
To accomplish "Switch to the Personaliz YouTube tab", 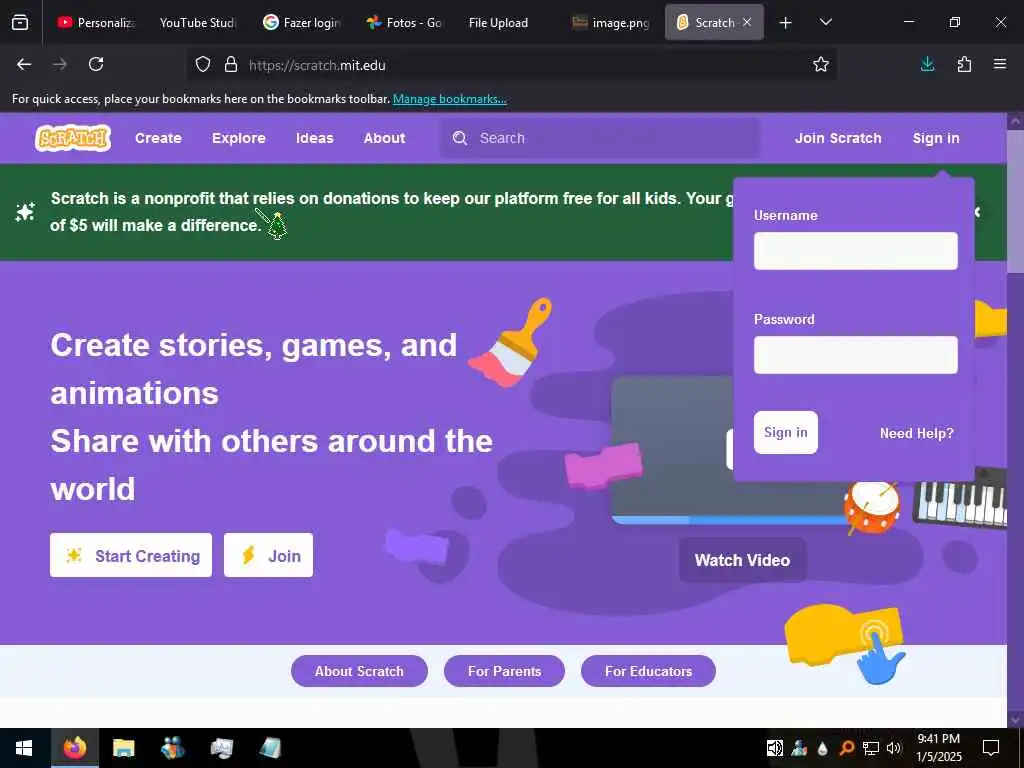I will (x=97, y=22).
